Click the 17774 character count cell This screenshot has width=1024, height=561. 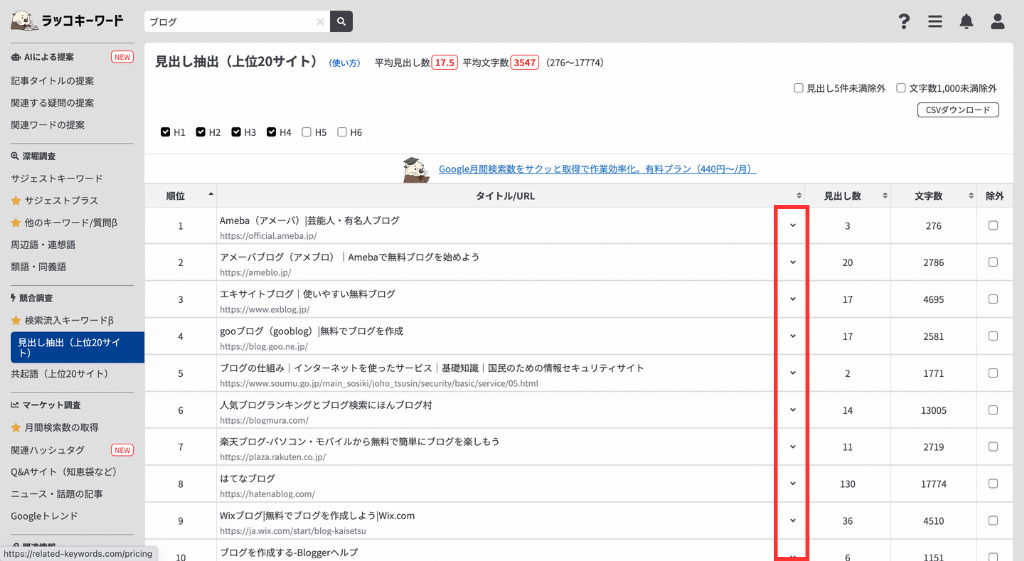pyautogui.click(x=933, y=484)
